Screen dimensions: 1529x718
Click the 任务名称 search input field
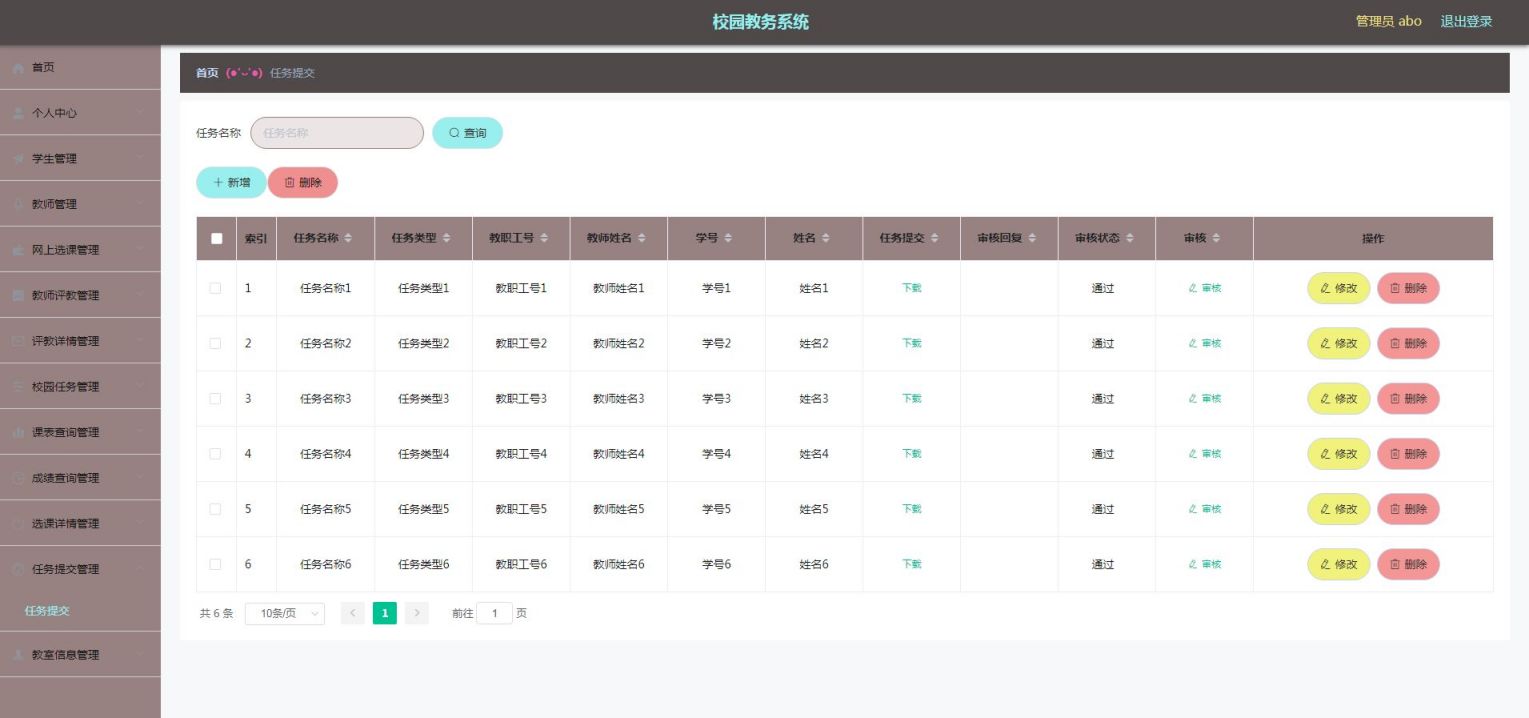click(x=337, y=133)
